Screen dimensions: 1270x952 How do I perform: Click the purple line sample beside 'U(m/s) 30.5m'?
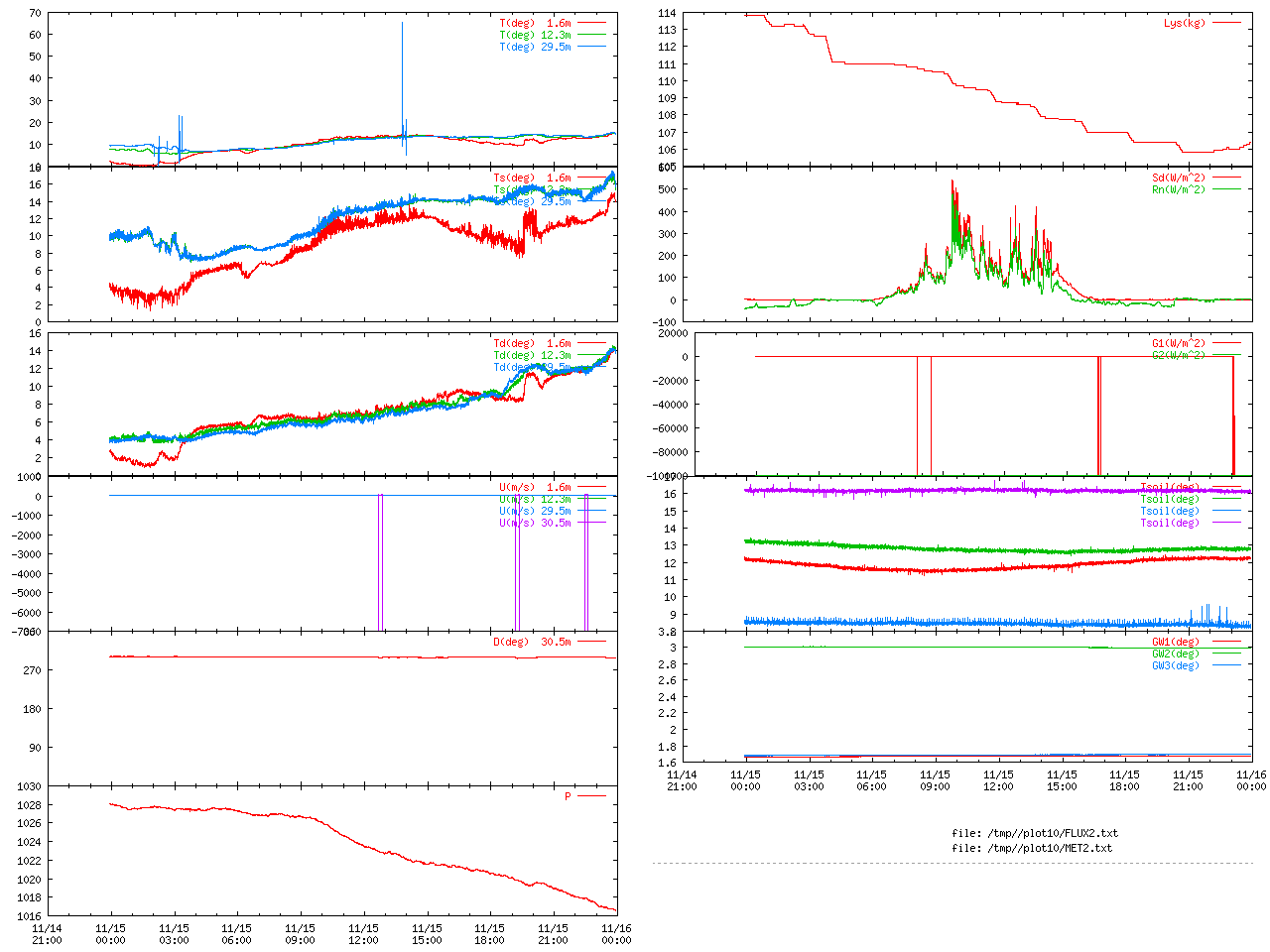pos(591,523)
